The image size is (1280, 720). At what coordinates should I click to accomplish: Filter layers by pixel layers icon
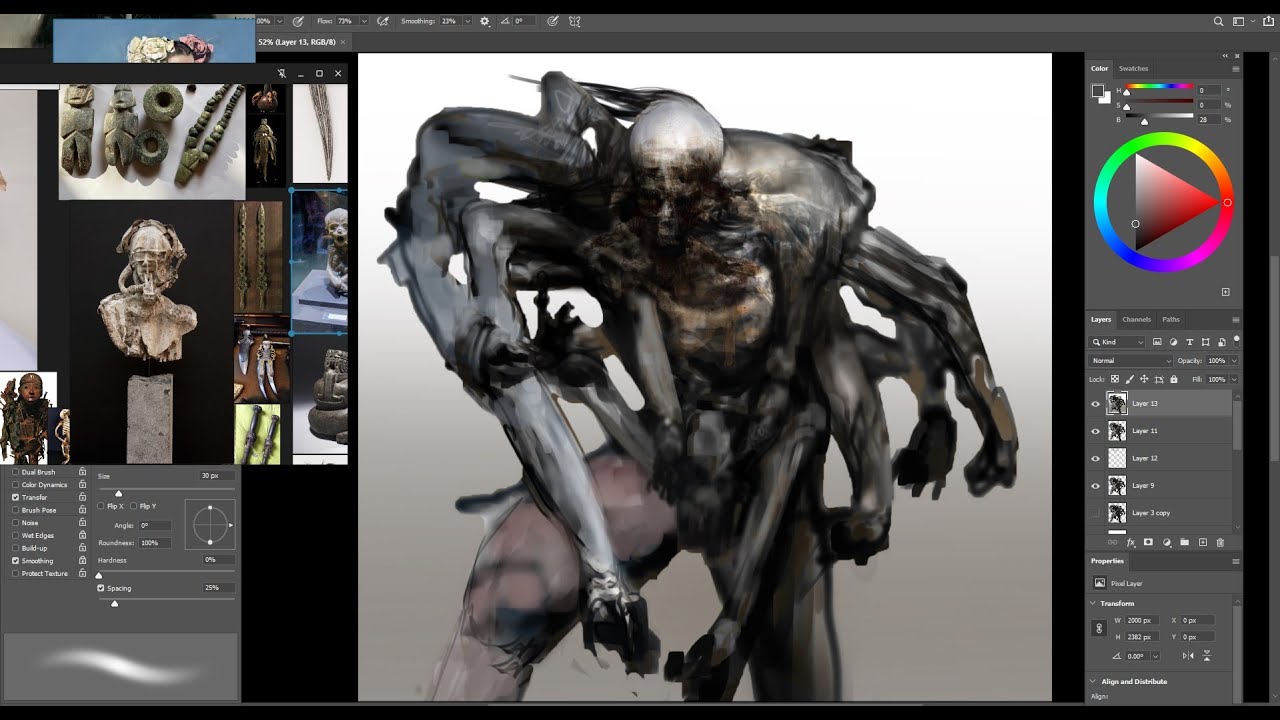[1157, 342]
